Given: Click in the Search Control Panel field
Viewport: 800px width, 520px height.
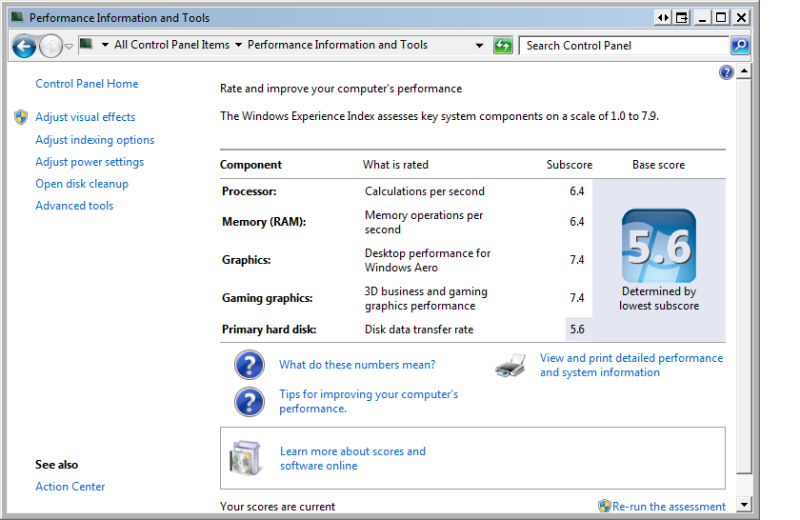Looking at the screenshot, I should click(624, 46).
